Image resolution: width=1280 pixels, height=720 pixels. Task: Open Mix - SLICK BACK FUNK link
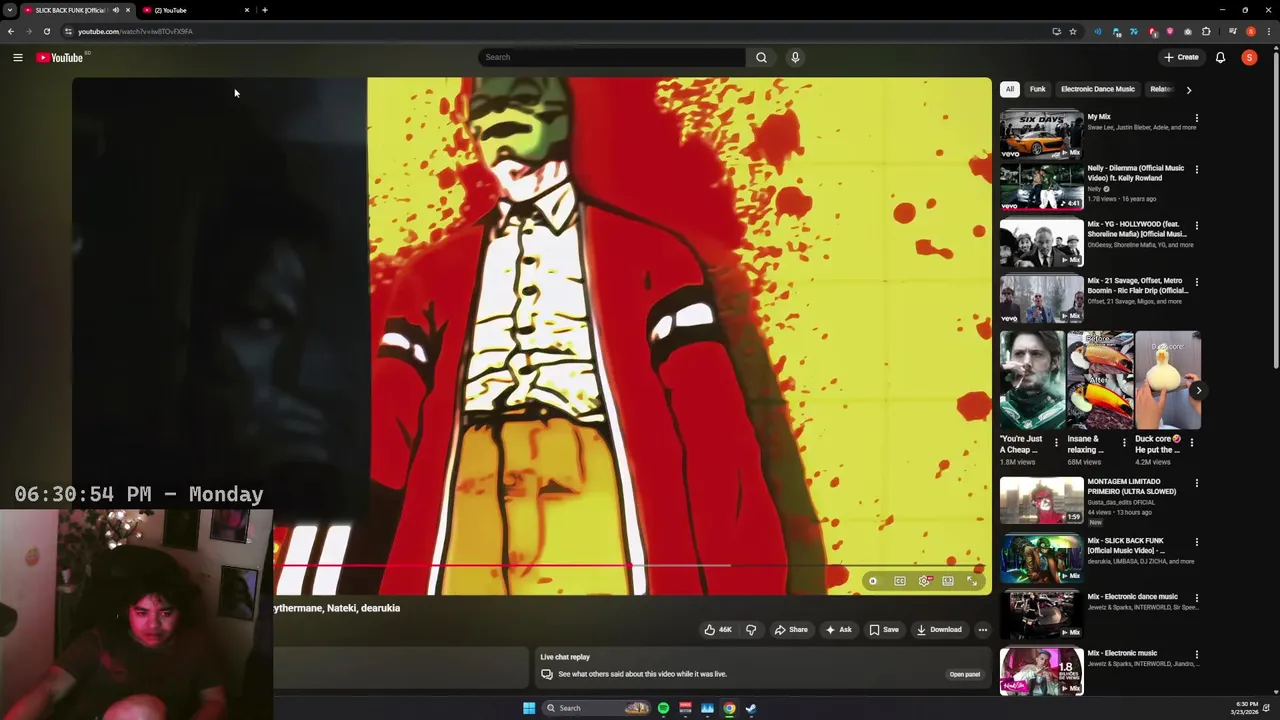pos(1126,546)
